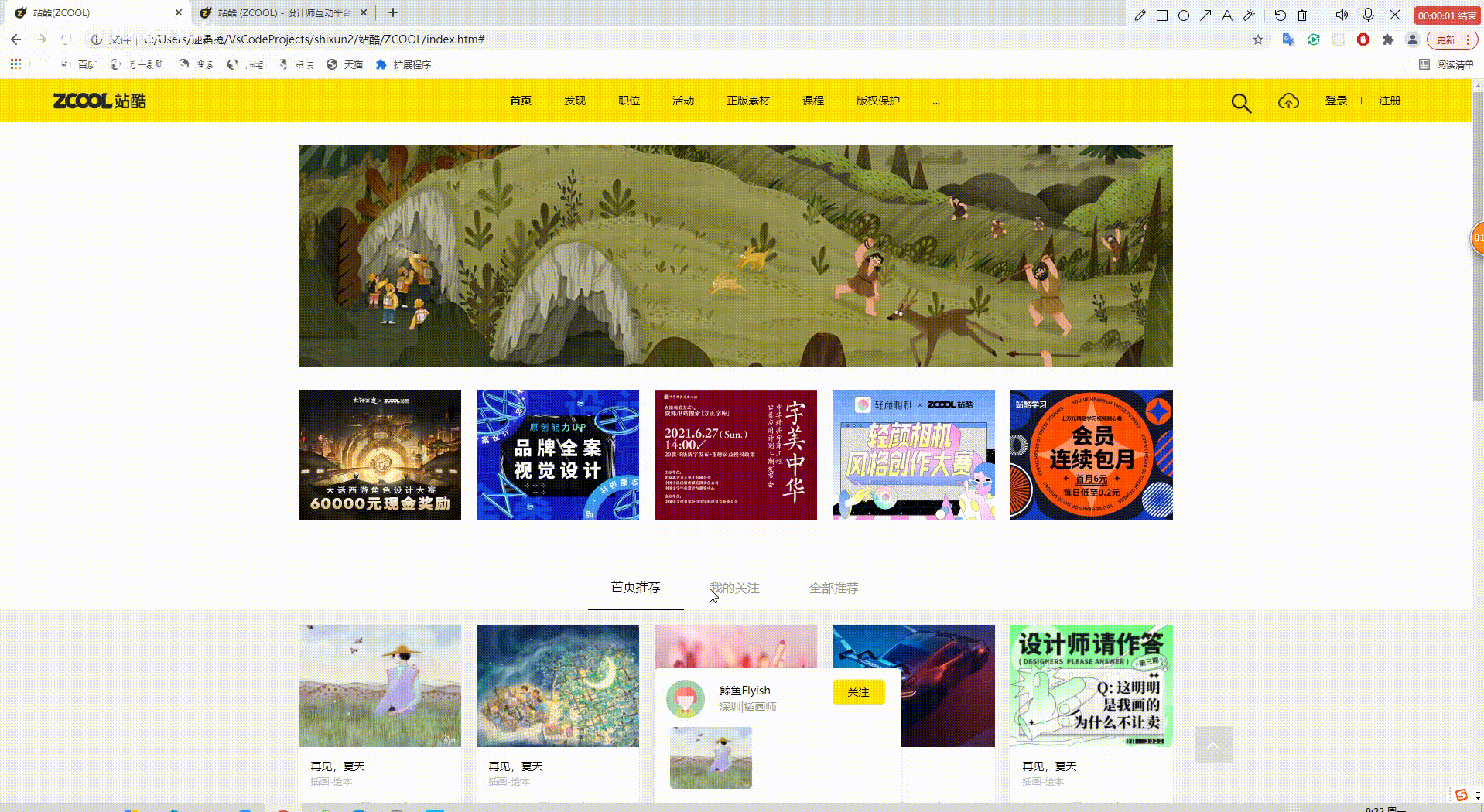Screen dimensions: 1484x812
Task: Open the straw-hat figure in field artwork
Action: coord(380,686)
